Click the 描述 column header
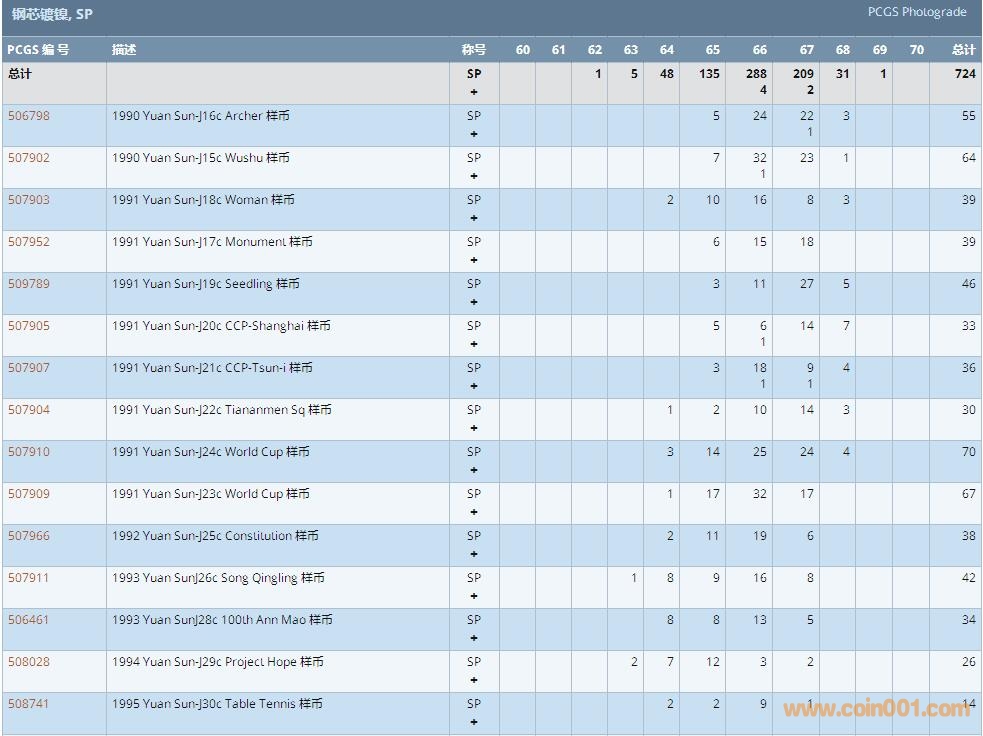Viewport: 983px width, 736px height. pyautogui.click(x=124, y=50)
